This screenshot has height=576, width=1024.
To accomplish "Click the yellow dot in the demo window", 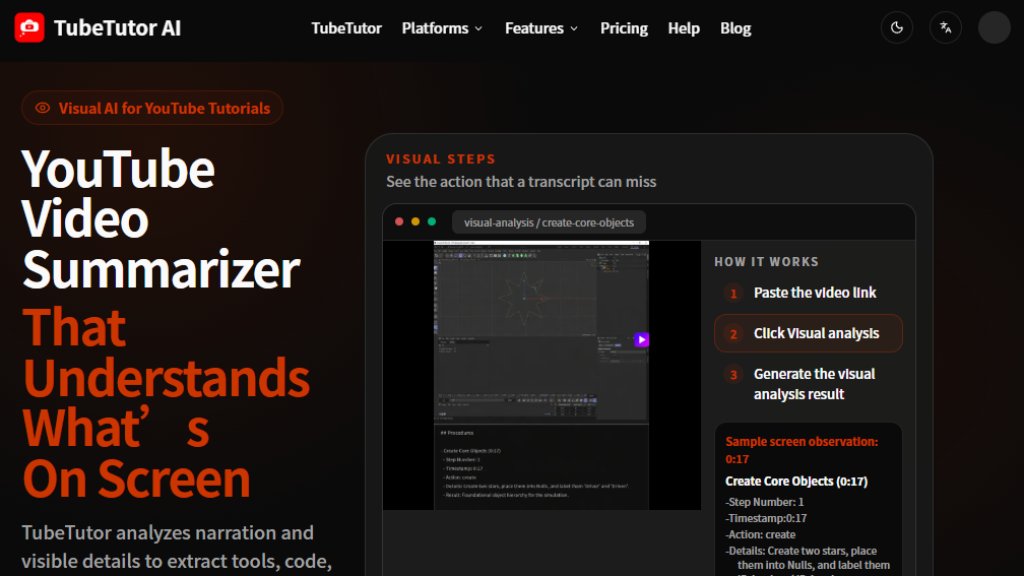I will (x=415, y=221).
